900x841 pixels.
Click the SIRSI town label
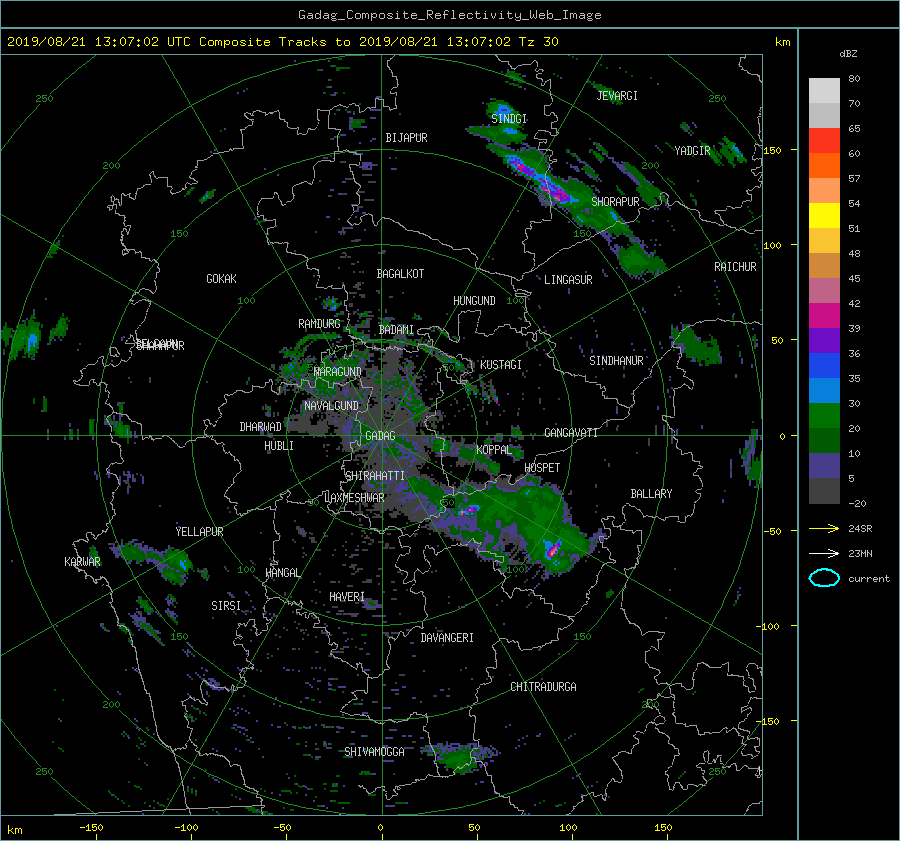click(x=226, y=606)
